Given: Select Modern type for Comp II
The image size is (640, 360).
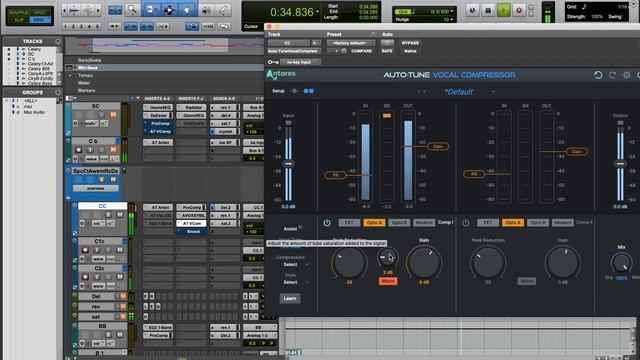Looking at the screenshot, I should (x=562, y=223).
